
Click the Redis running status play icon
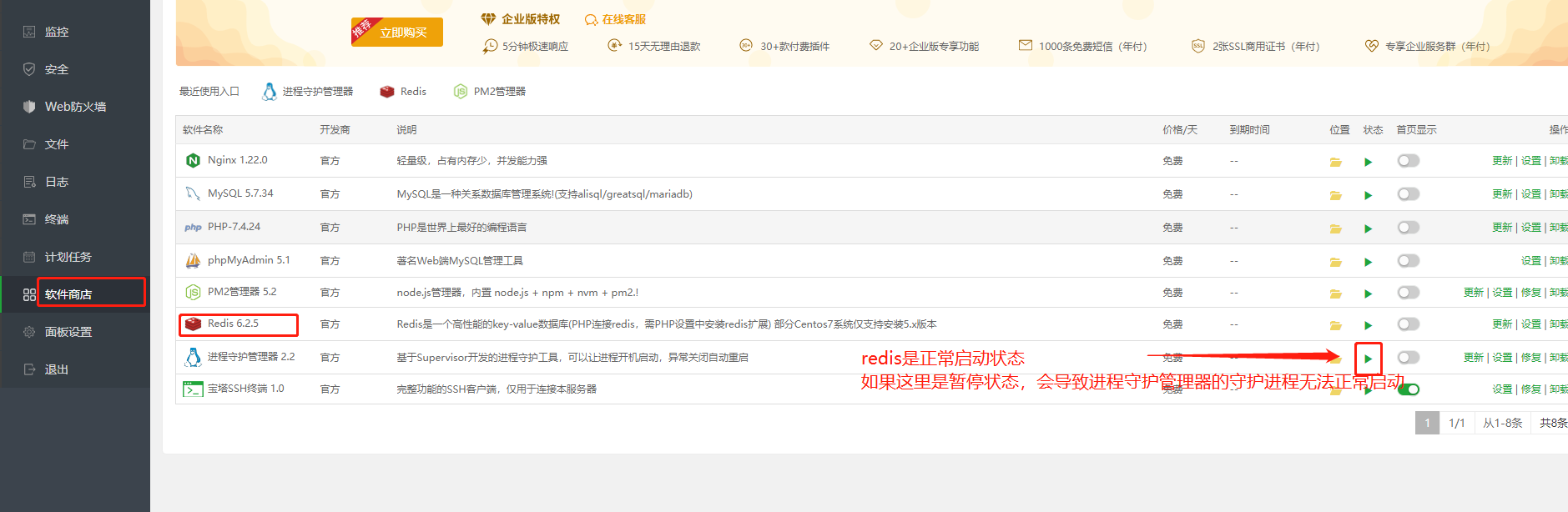tap(1369, 325)
